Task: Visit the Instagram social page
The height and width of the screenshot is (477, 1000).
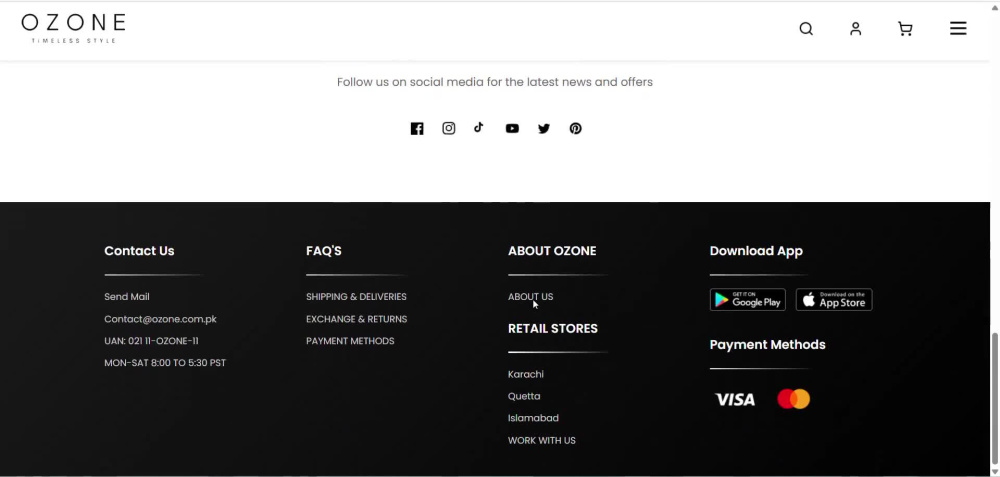Action: (x=449, y=128)
